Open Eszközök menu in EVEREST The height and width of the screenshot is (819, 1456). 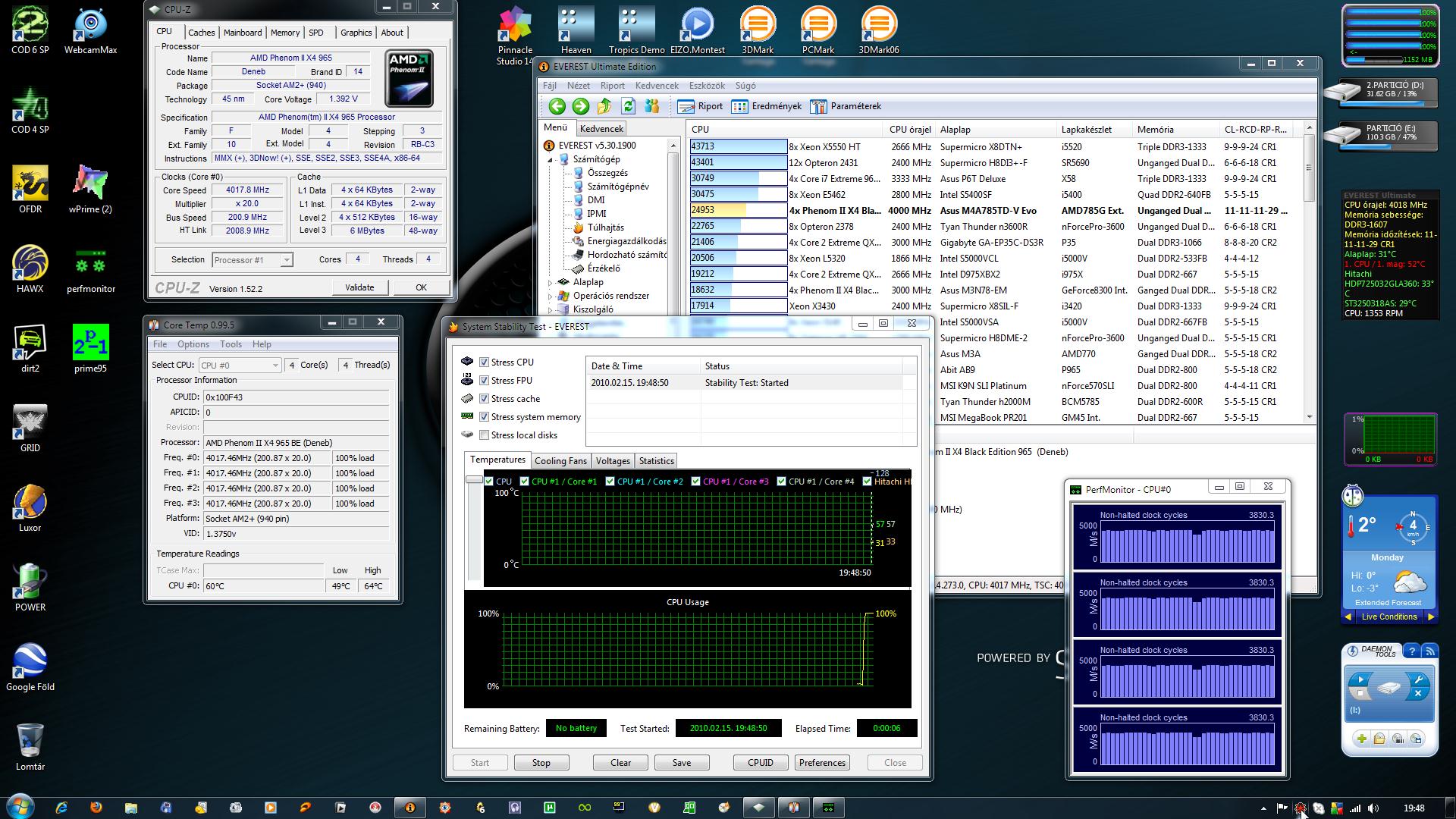[707, 86]
